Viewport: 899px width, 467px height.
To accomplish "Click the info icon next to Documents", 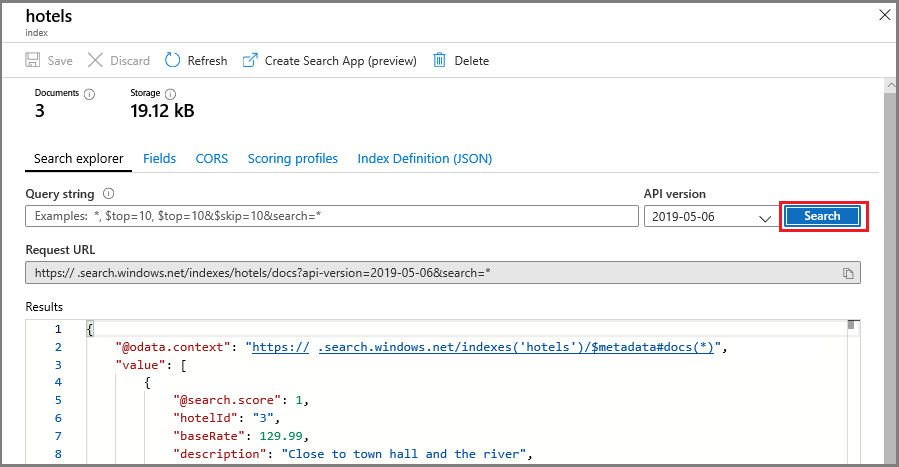I will pos(89,94).
